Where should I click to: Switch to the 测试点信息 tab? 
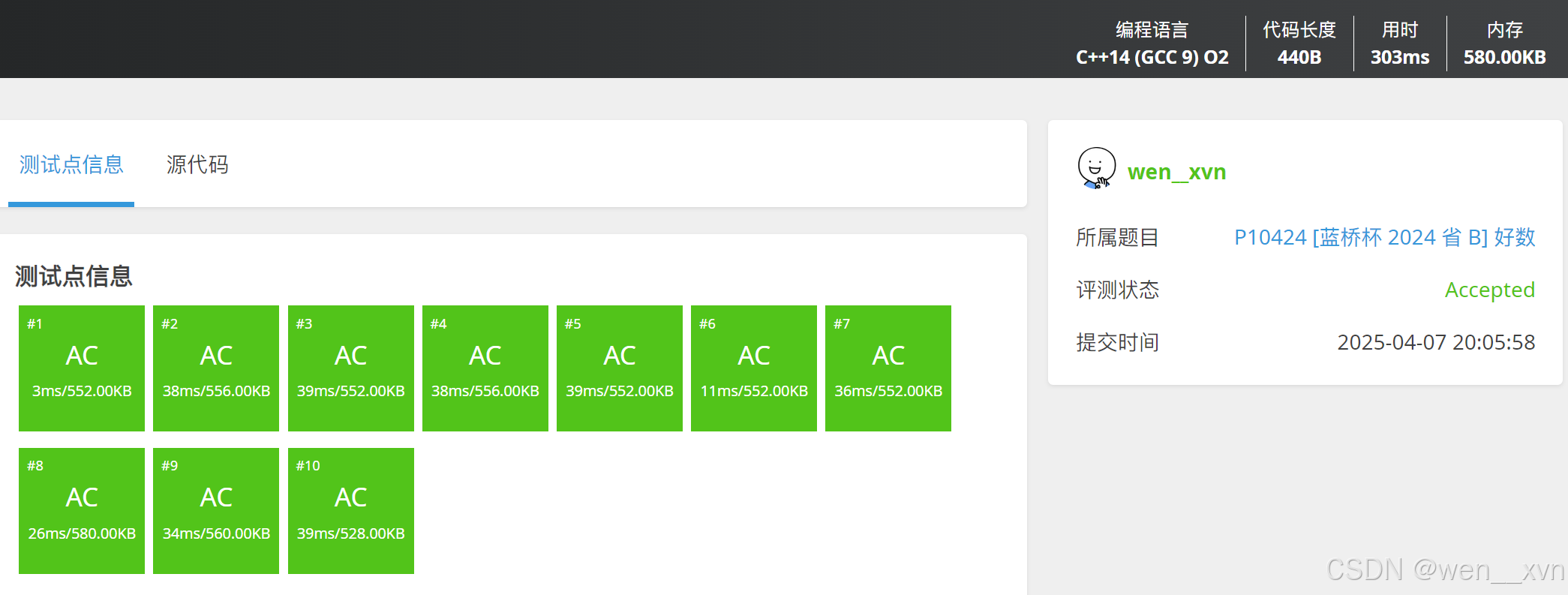71,164
